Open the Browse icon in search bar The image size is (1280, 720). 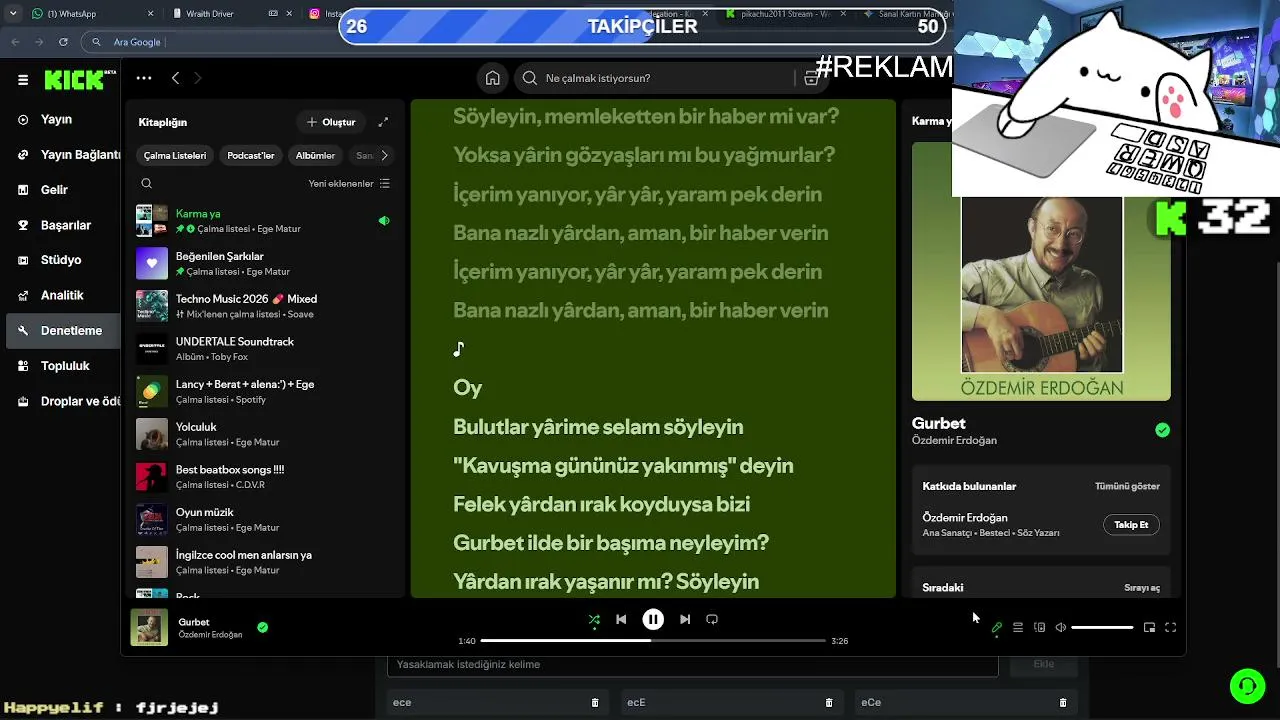811,78
